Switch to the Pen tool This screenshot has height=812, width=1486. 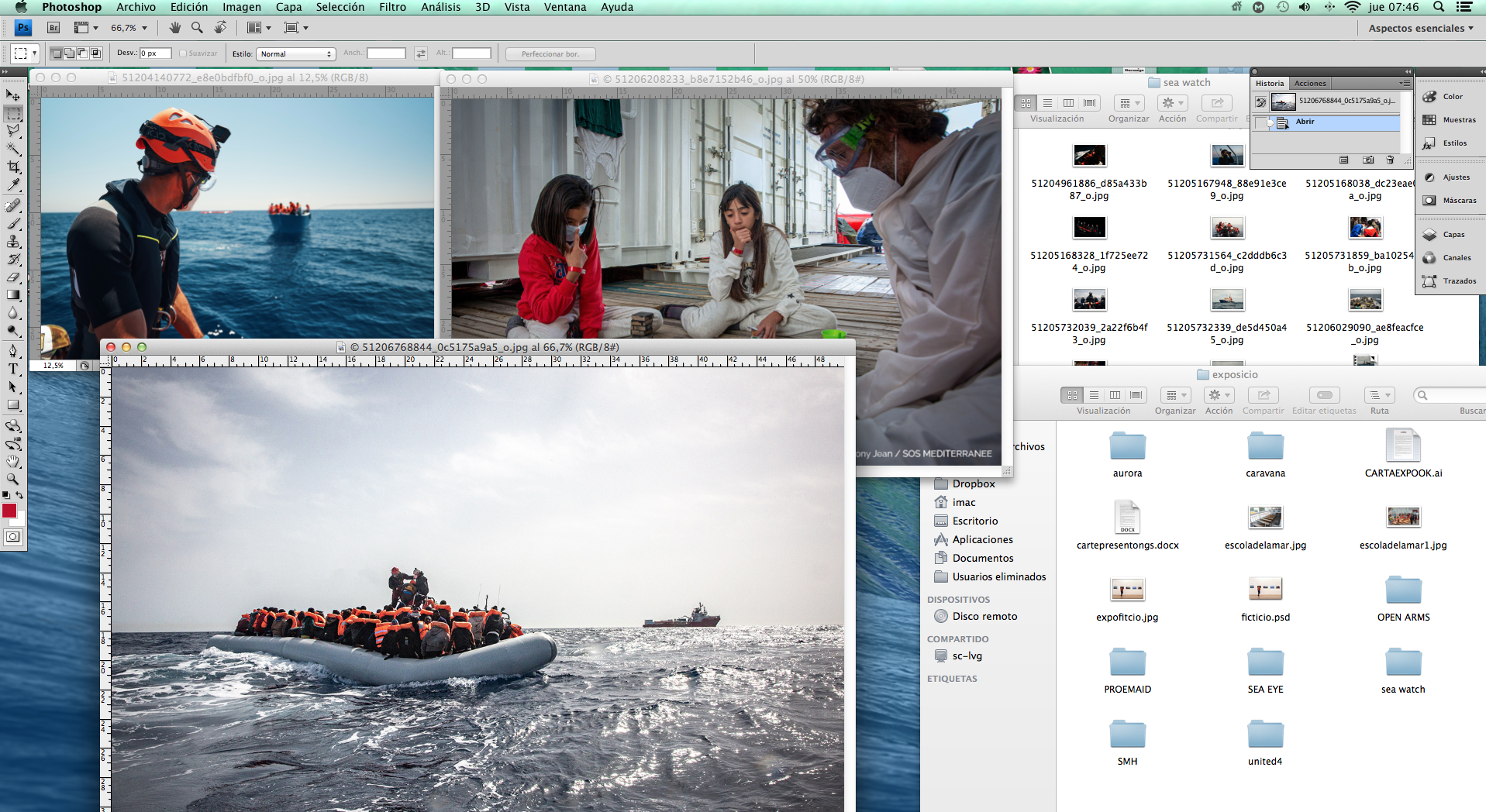point(13,351)
